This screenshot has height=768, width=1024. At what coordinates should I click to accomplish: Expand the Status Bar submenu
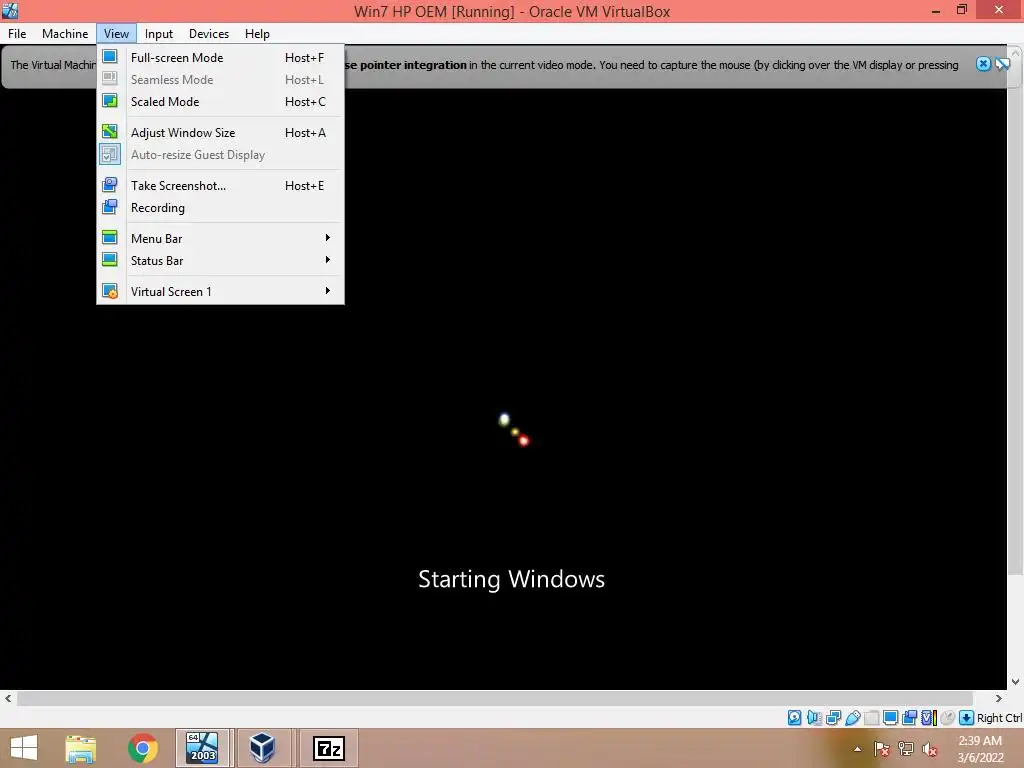[x=220, y=261]
